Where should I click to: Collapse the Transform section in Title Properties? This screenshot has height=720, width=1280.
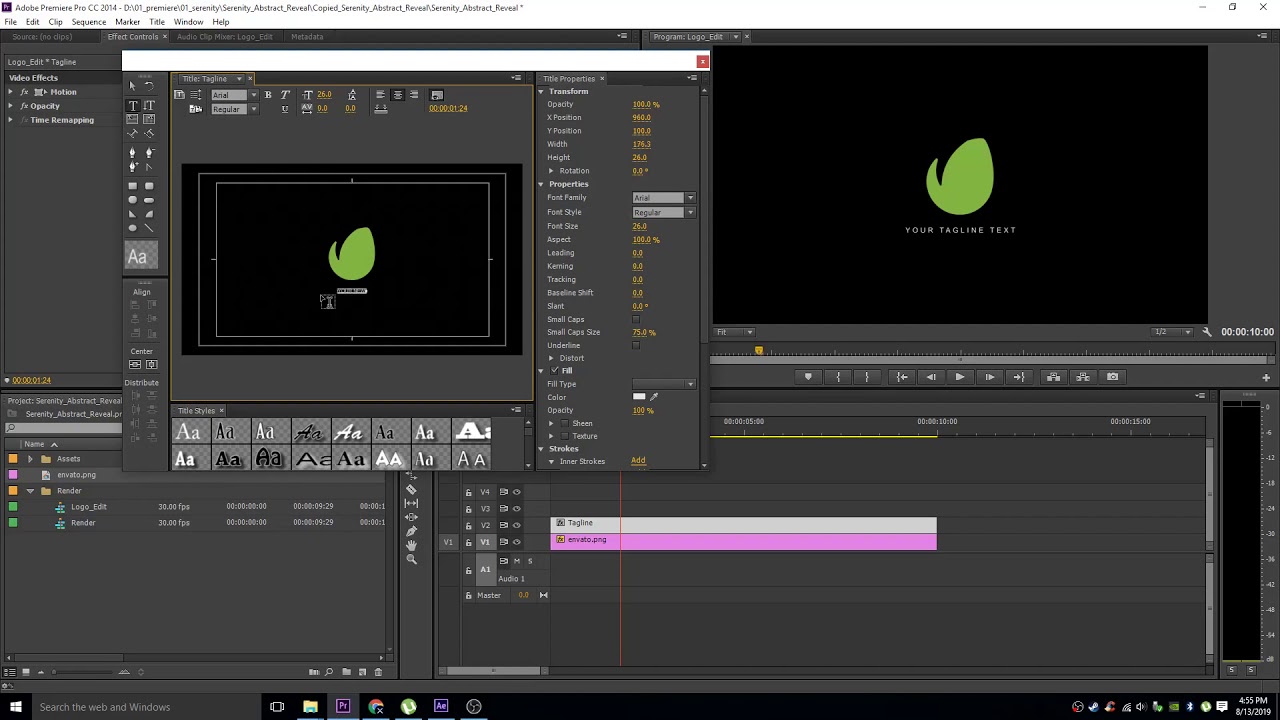tap(541, 91)
